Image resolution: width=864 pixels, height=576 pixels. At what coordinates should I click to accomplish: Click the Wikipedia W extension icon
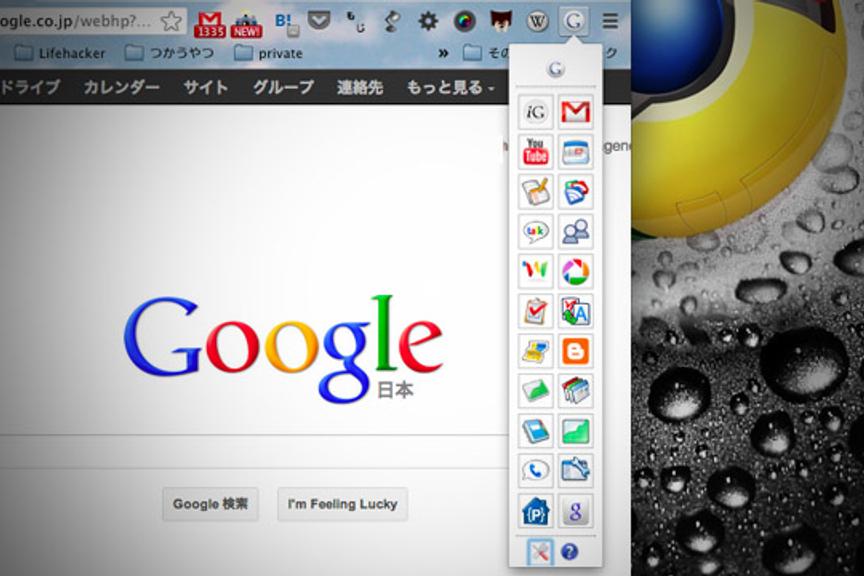pyautogui.click(x=537, y=21)
